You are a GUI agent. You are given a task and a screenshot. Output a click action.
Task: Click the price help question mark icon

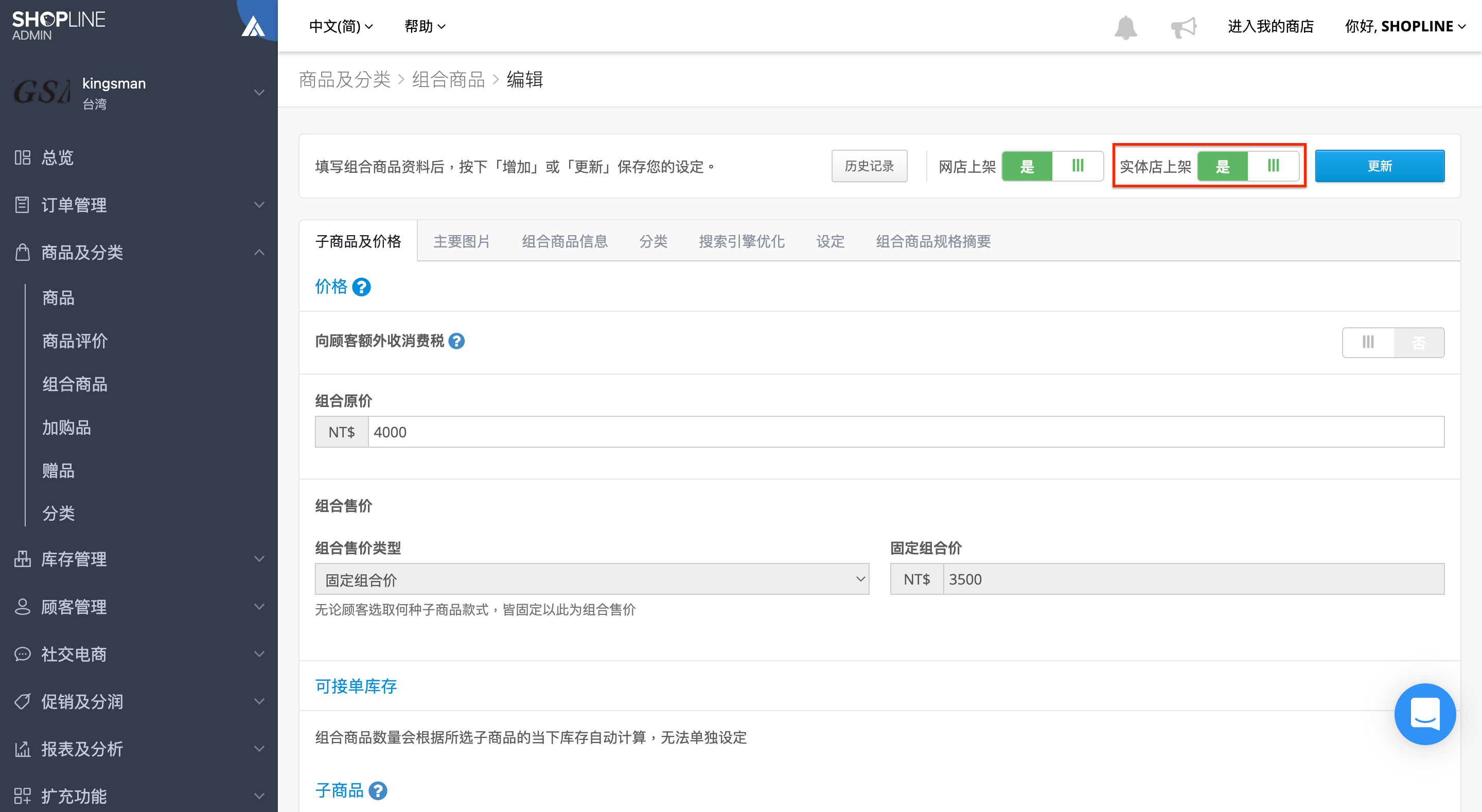tap(361, 287)
